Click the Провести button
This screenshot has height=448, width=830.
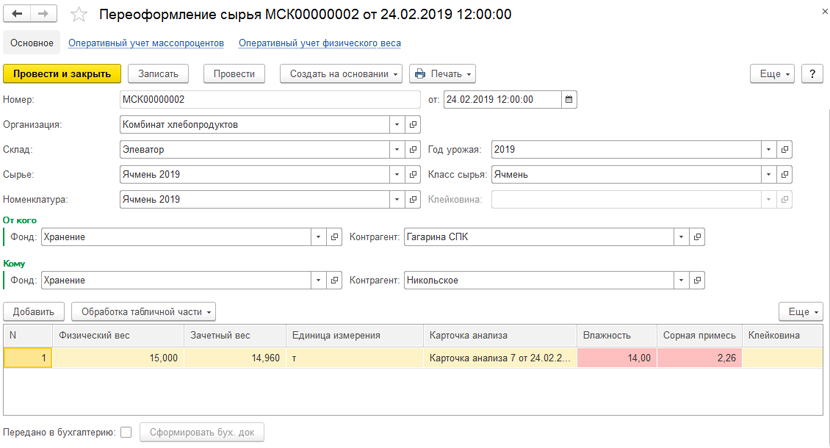point(234,74)
